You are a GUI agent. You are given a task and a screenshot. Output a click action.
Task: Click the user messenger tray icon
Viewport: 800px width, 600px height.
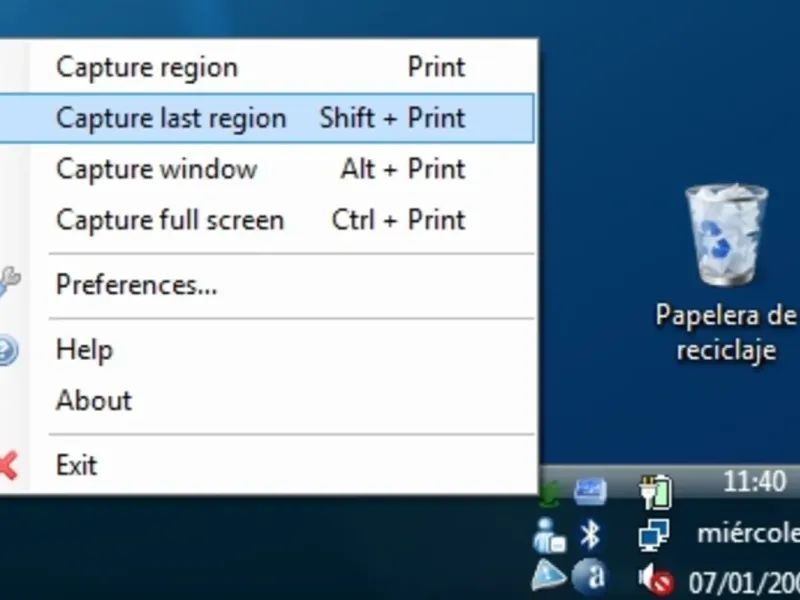(548, 536)
